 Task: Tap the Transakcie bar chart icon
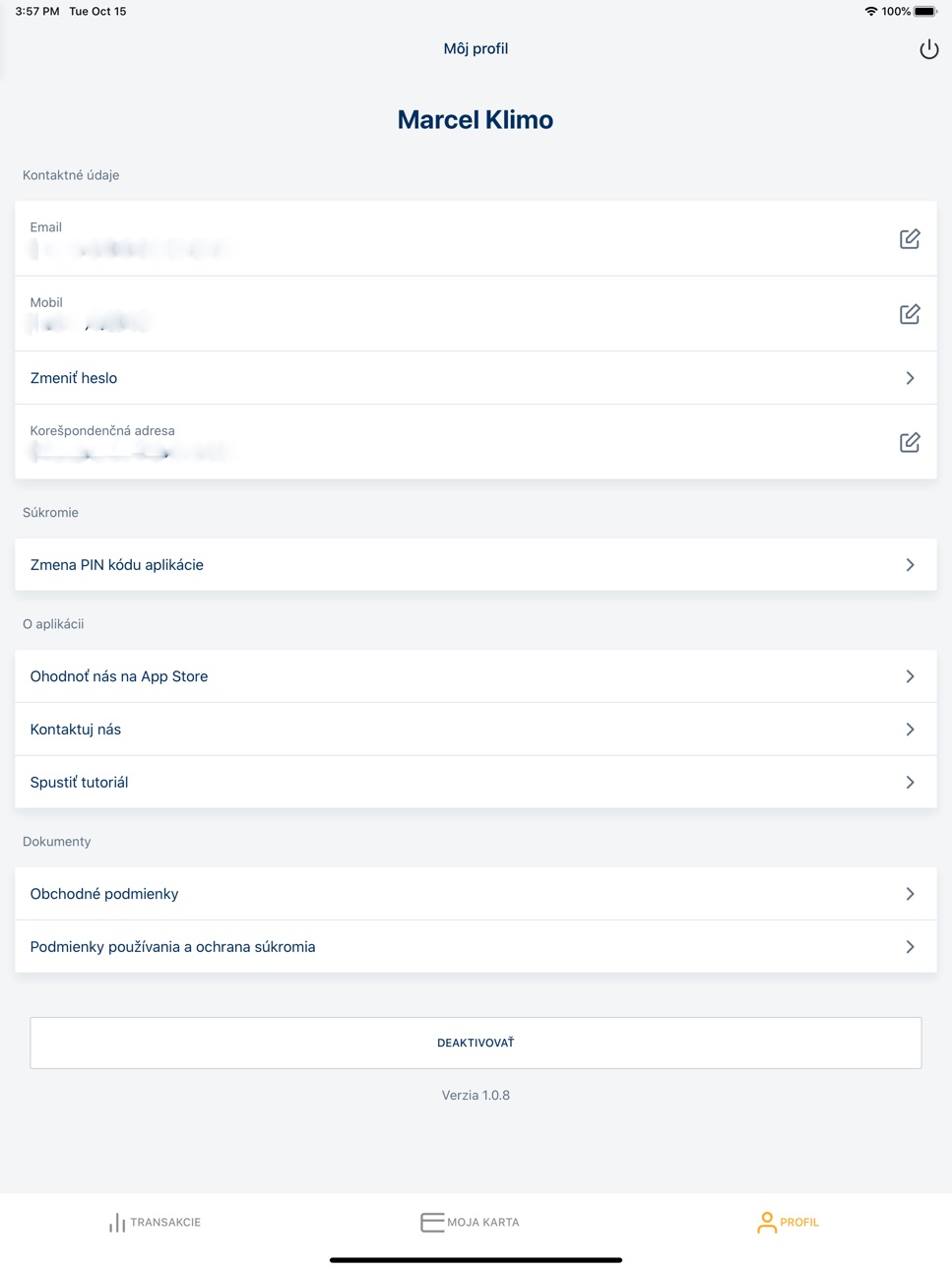coord(117,1222)
